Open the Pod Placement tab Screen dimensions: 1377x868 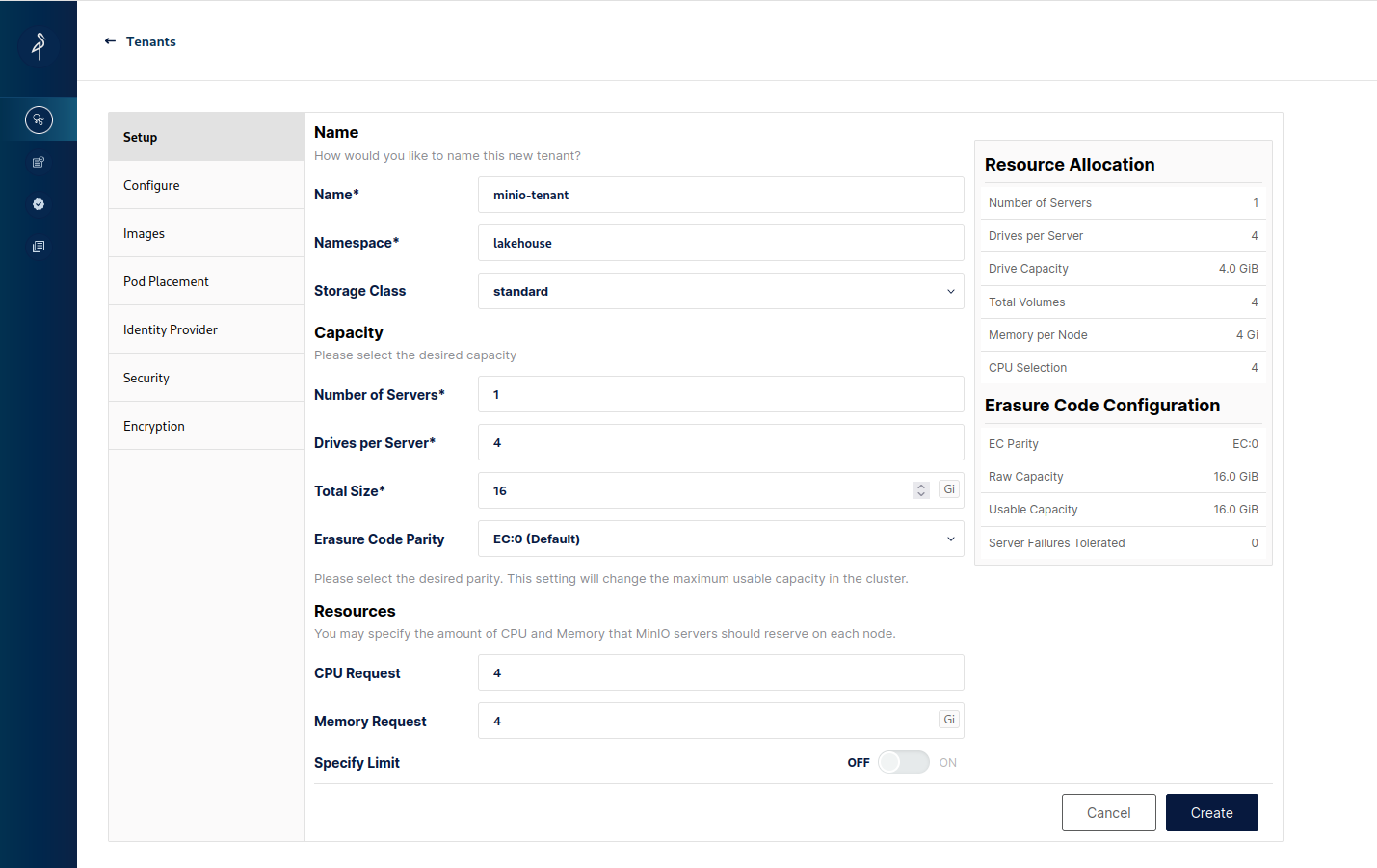(206, 281)
